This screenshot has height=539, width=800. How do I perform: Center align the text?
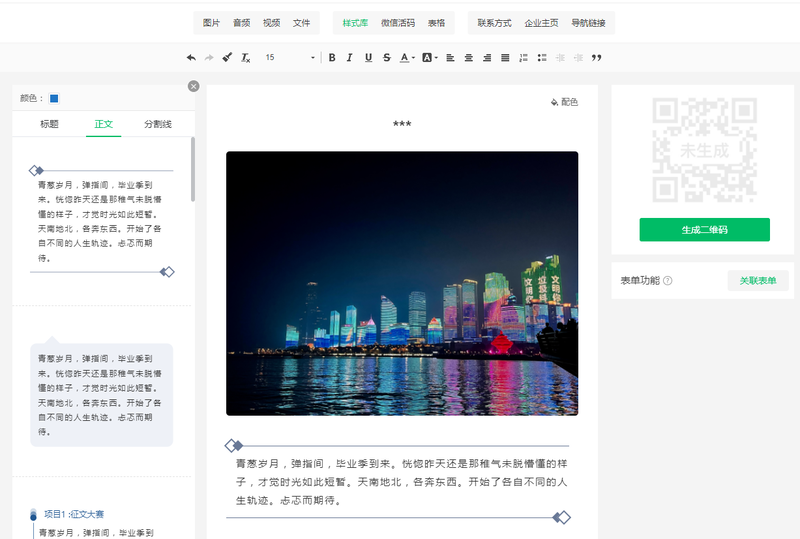coord(468,58)
